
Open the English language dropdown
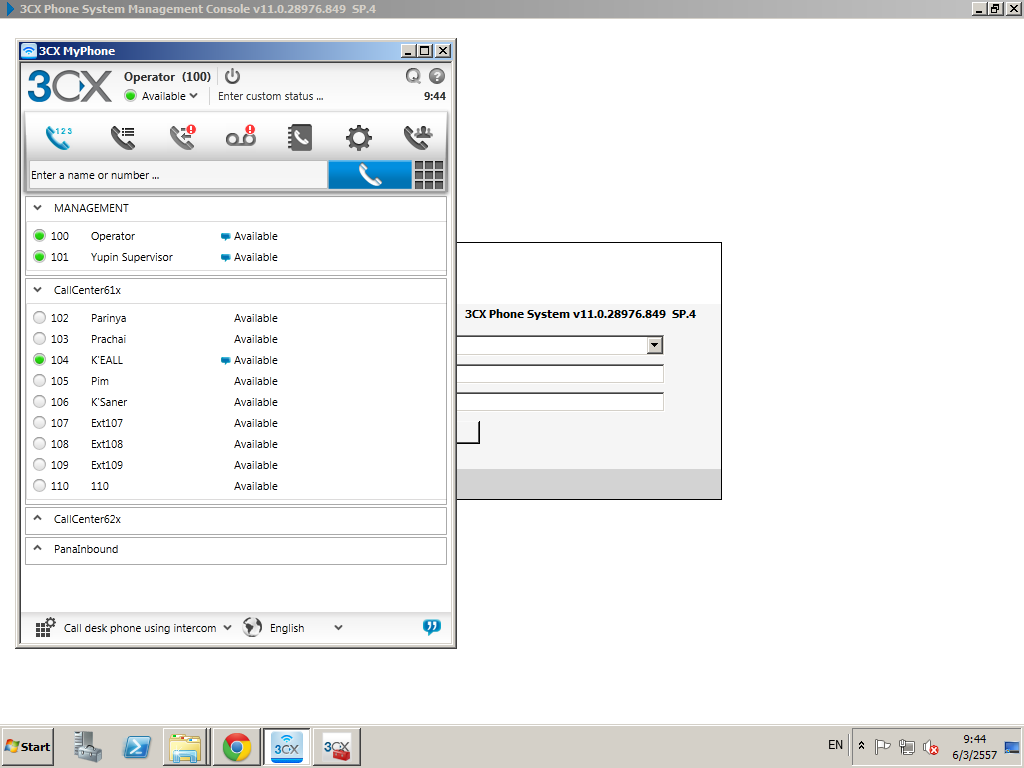(x=306, y=628)
